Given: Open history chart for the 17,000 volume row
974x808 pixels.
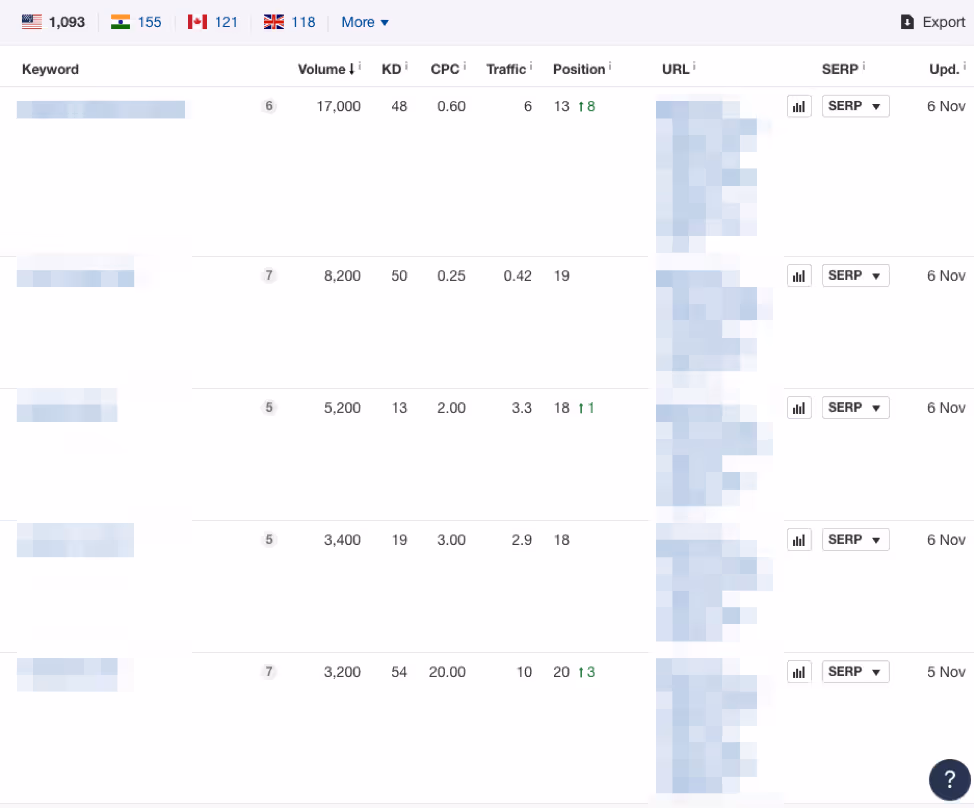Looking at the screenshot, I should [x=799, y=106].
